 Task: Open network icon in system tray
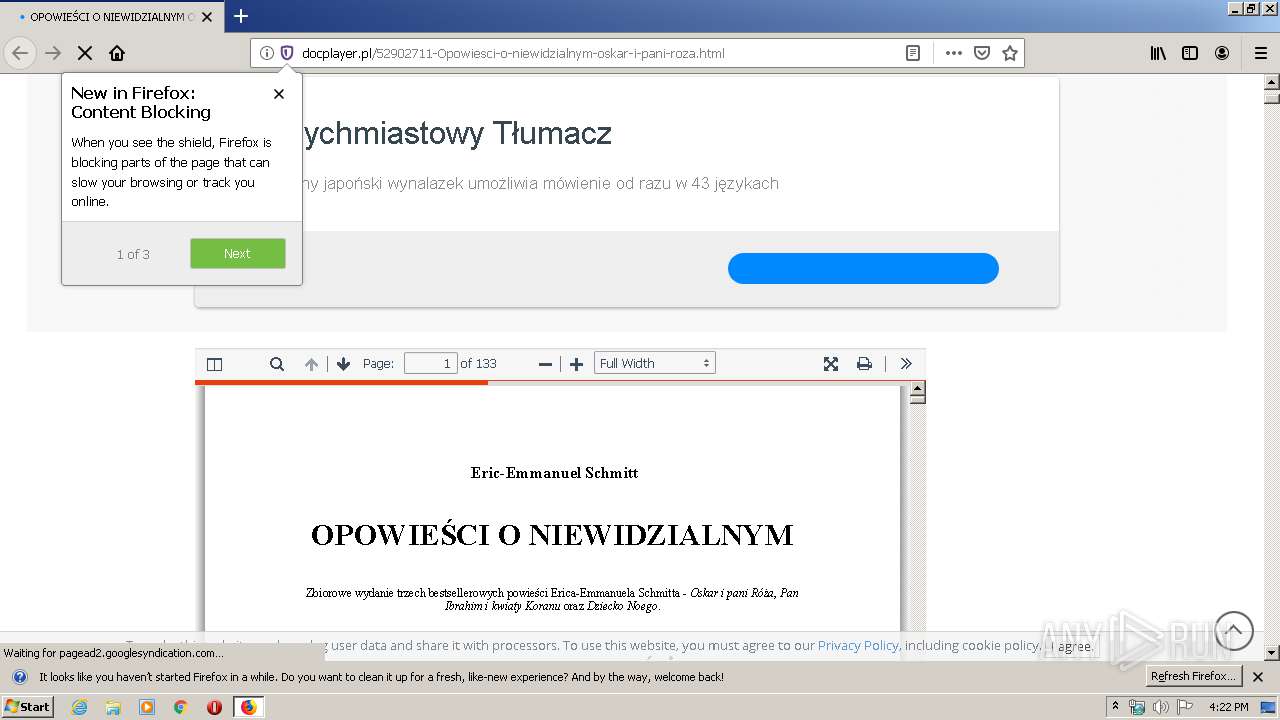coord(1137,707)
